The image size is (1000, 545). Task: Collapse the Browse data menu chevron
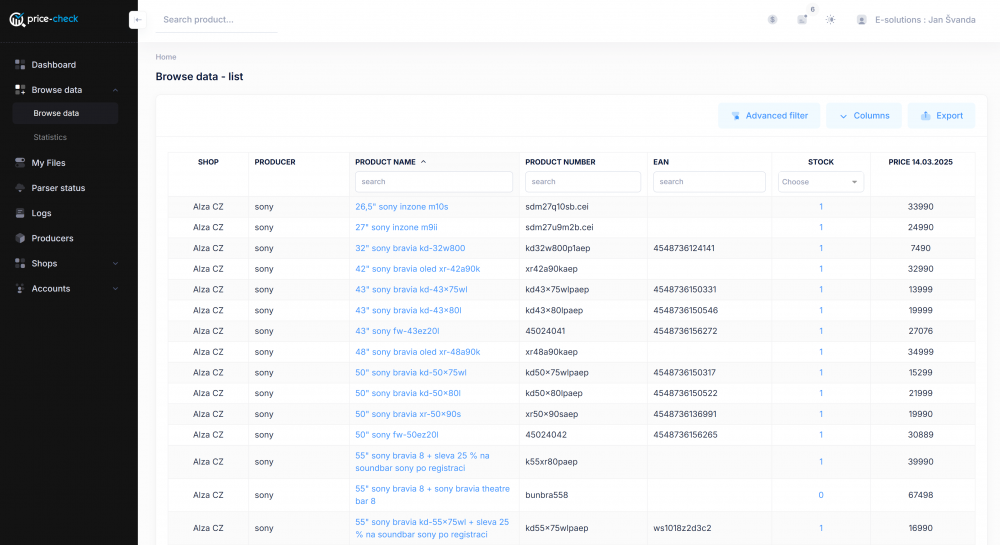tap(115, 90)
